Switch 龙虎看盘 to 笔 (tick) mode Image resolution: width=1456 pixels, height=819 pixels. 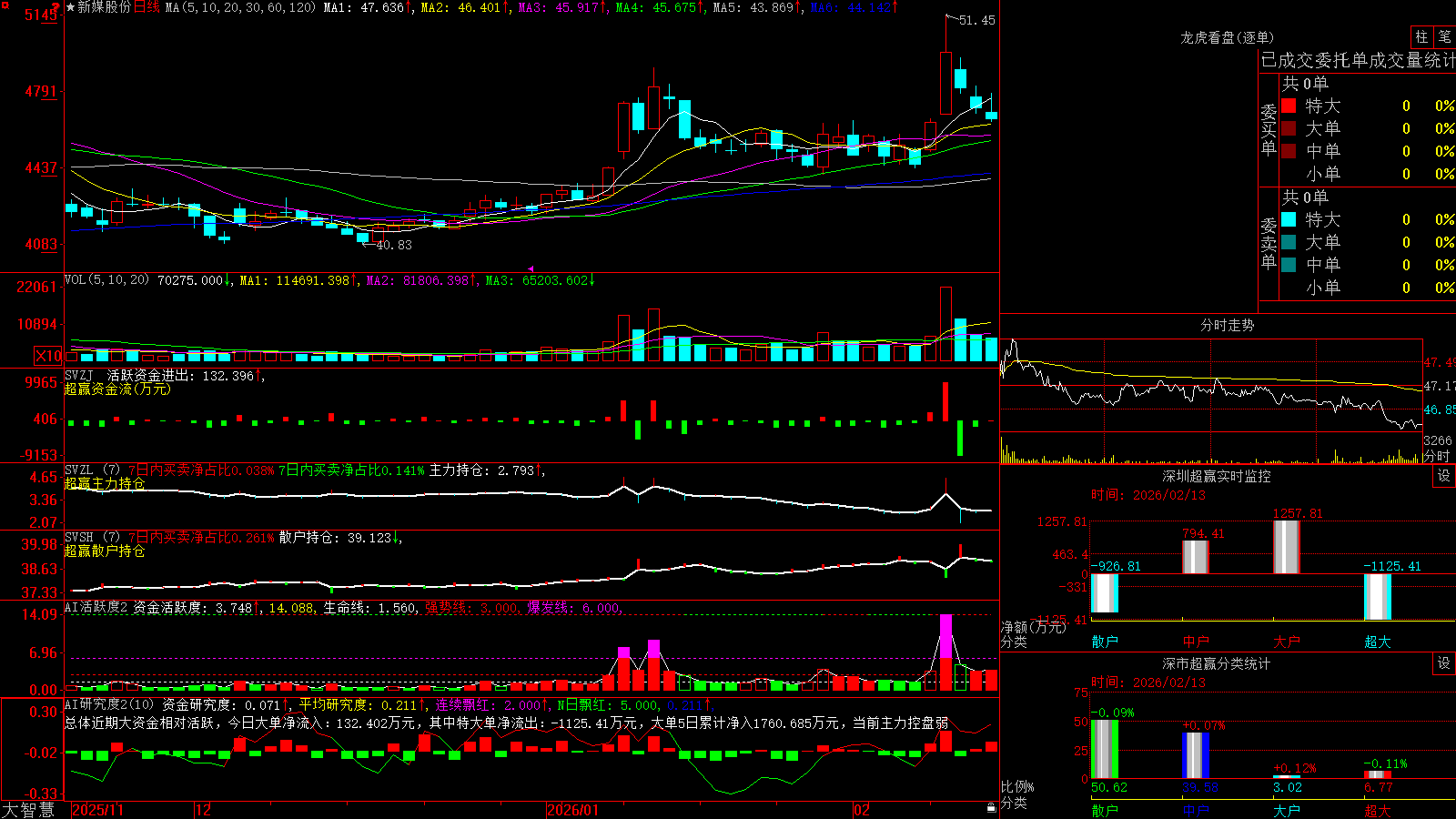[x=1444, y=36]
